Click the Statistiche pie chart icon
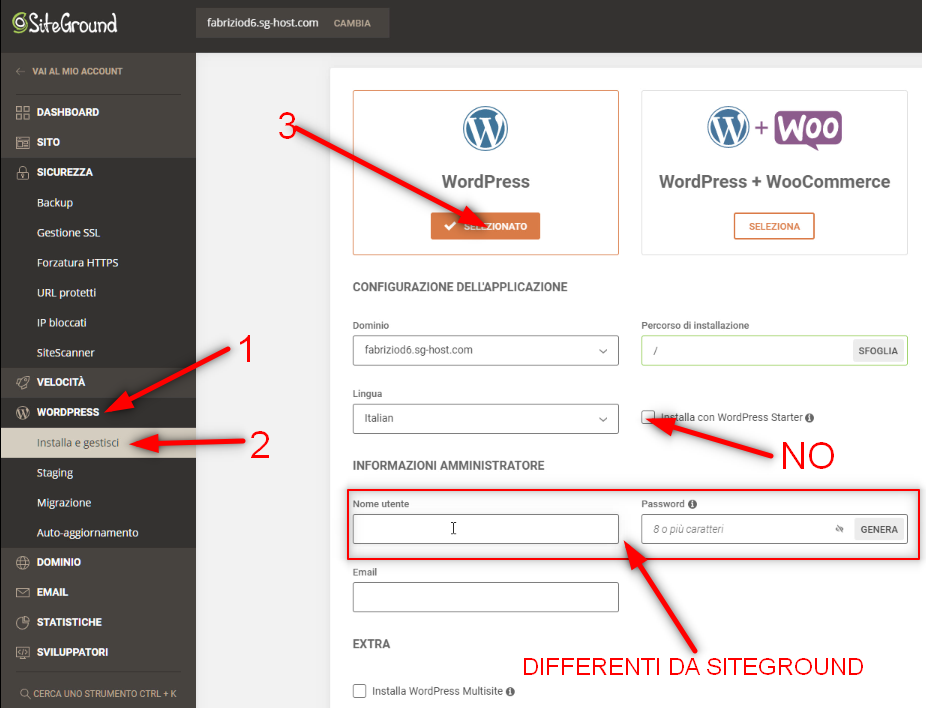Screen dimensions: 926x708 point(22,622)
